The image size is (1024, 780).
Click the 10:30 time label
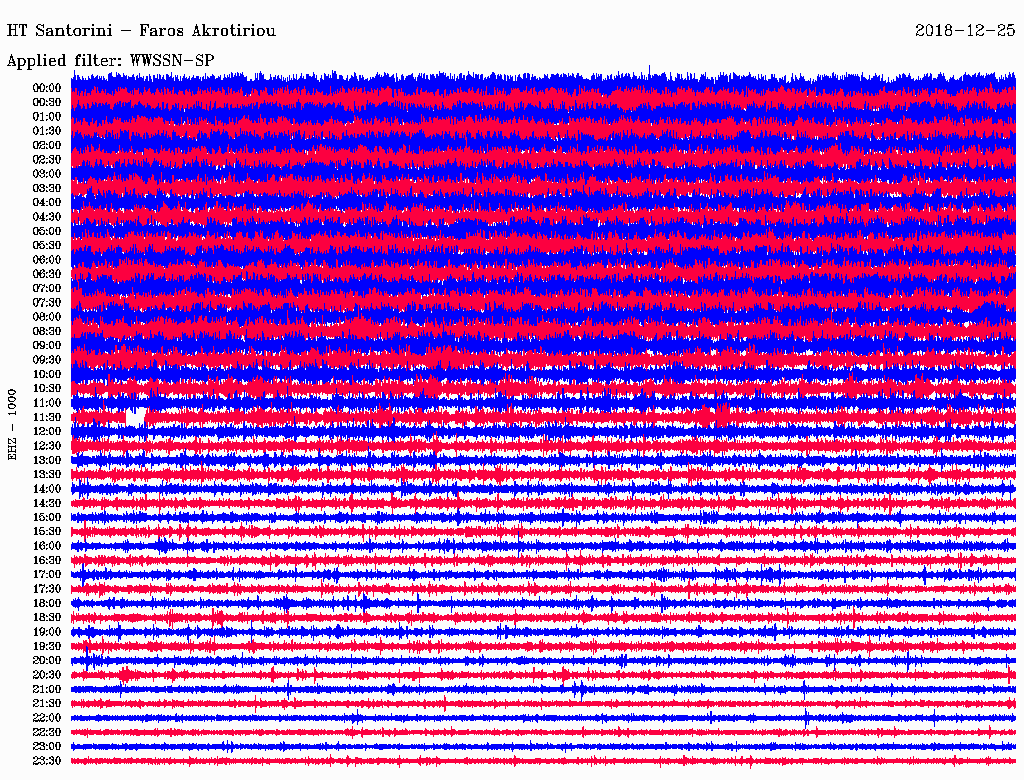coord(47,389)
